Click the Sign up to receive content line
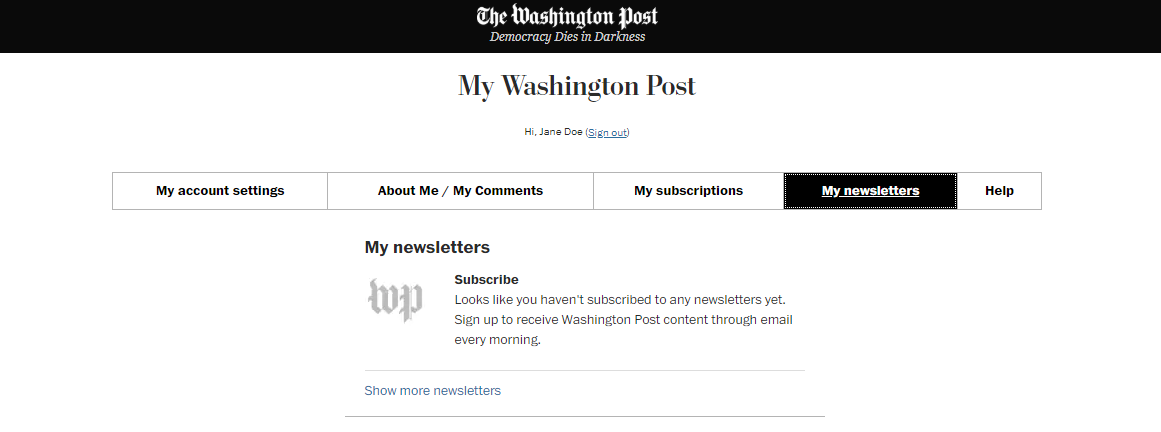Viewport: 1161px width, 432px height. tap(623, 320)
